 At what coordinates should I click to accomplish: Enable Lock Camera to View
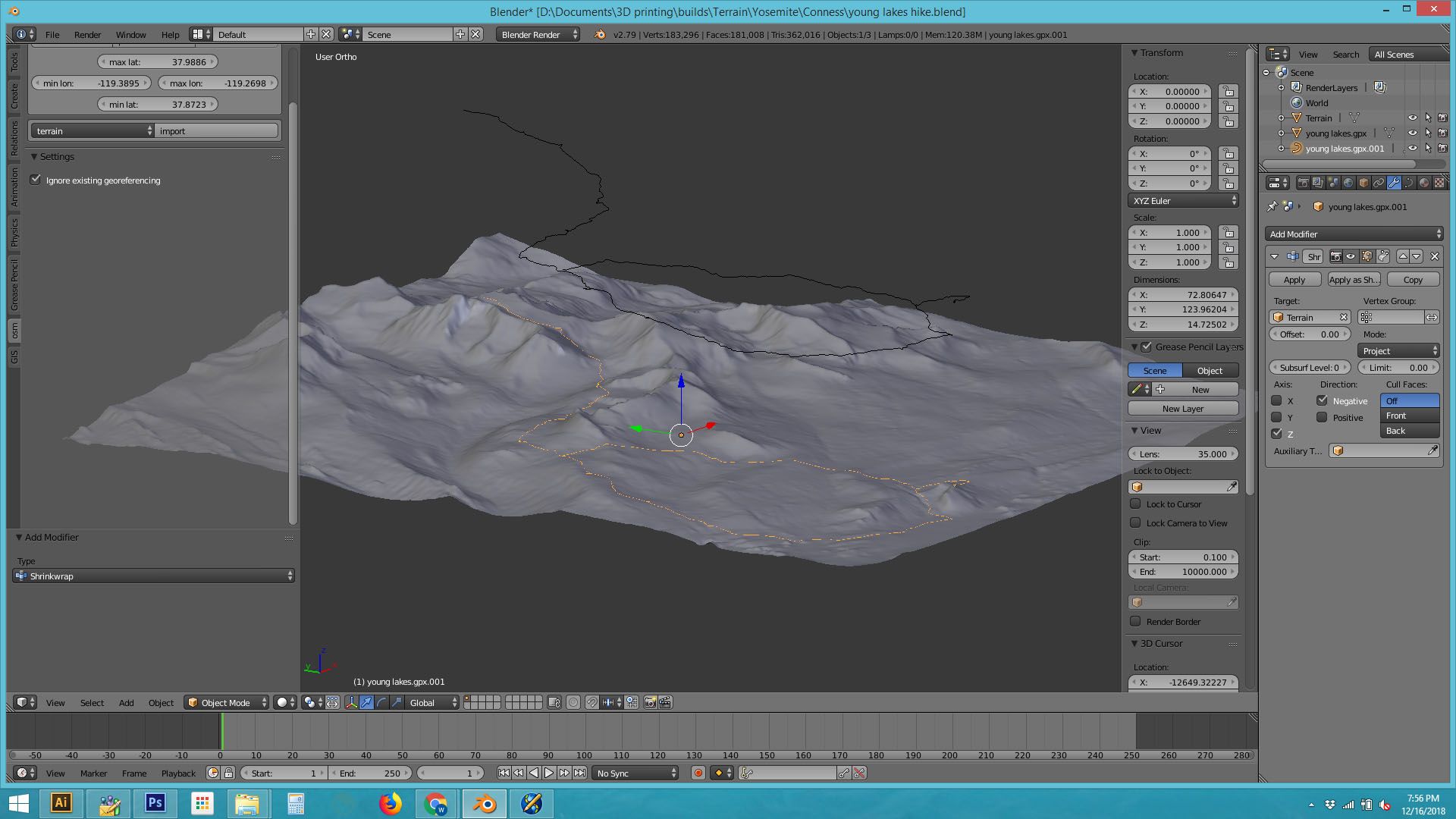point(1136,522)
